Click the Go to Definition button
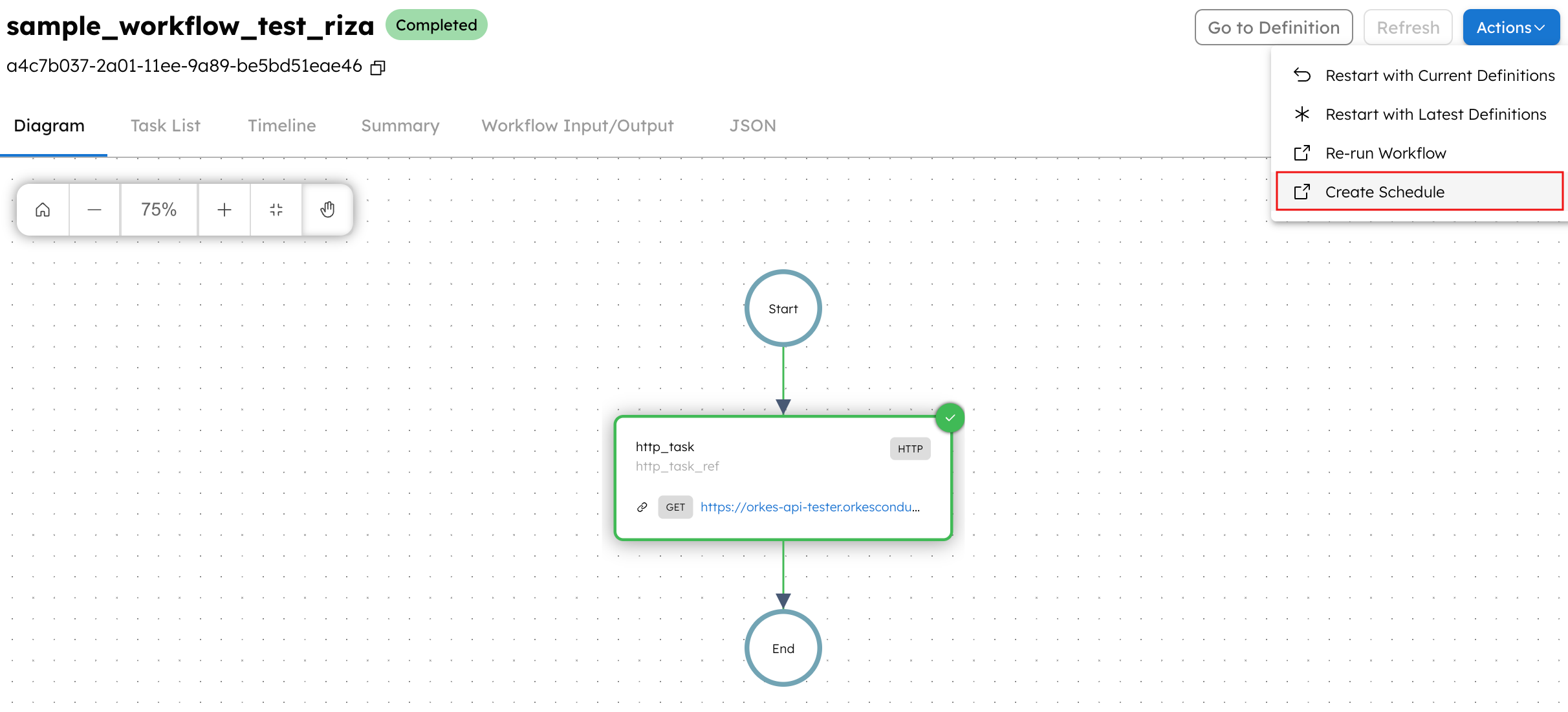1568x712 pixels. click(x=1273, y=27)
